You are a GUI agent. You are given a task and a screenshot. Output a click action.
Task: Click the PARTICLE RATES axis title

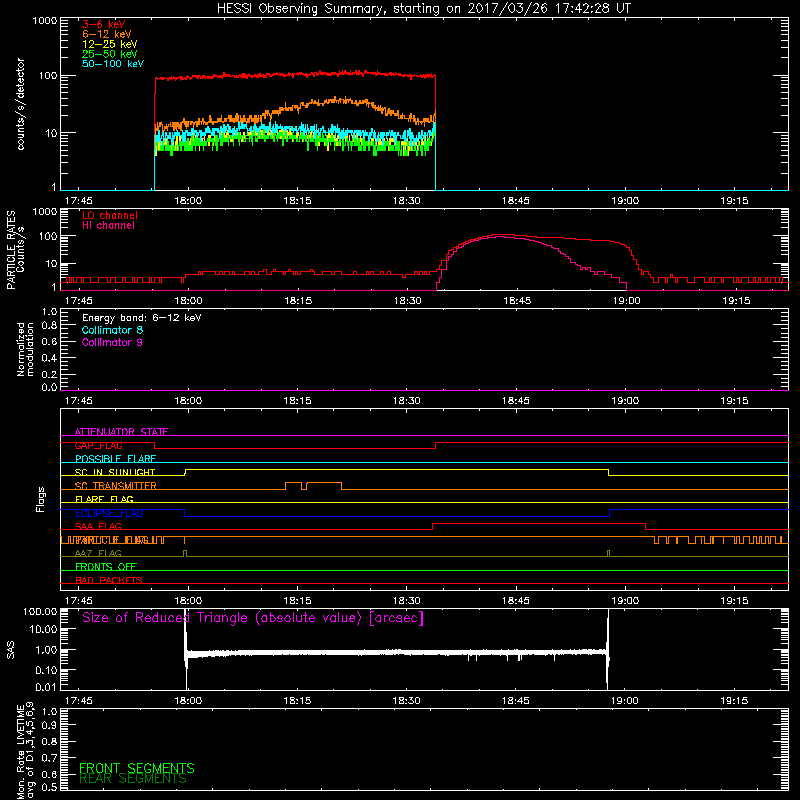coord(15,250)
